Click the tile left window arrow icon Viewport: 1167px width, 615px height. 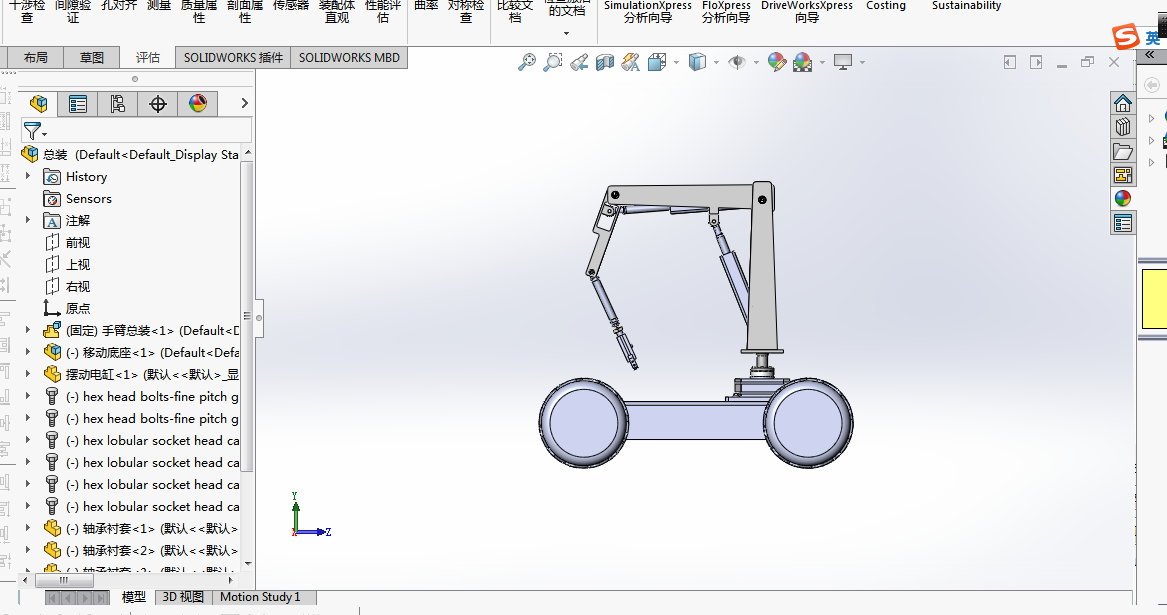1009,63
